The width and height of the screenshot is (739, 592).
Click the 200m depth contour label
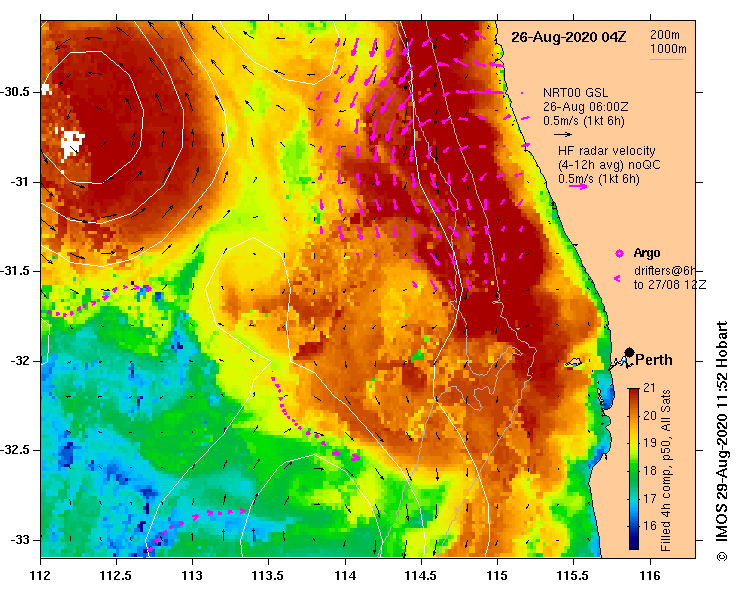point(665,34)
